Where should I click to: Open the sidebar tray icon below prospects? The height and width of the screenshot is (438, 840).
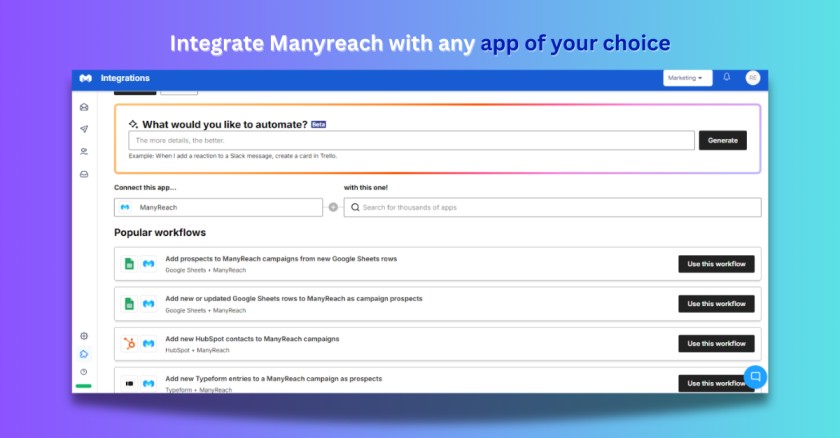click(x=84, y=174)
